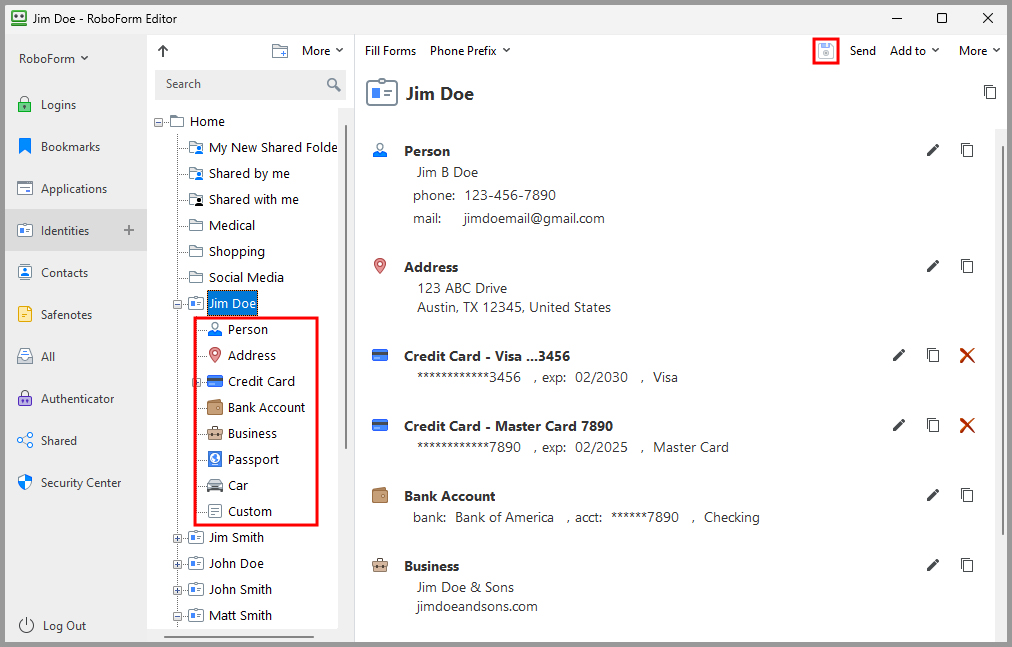
Task: Click the tree panel vertical scrollbar
Action: [x=346, y=287]
